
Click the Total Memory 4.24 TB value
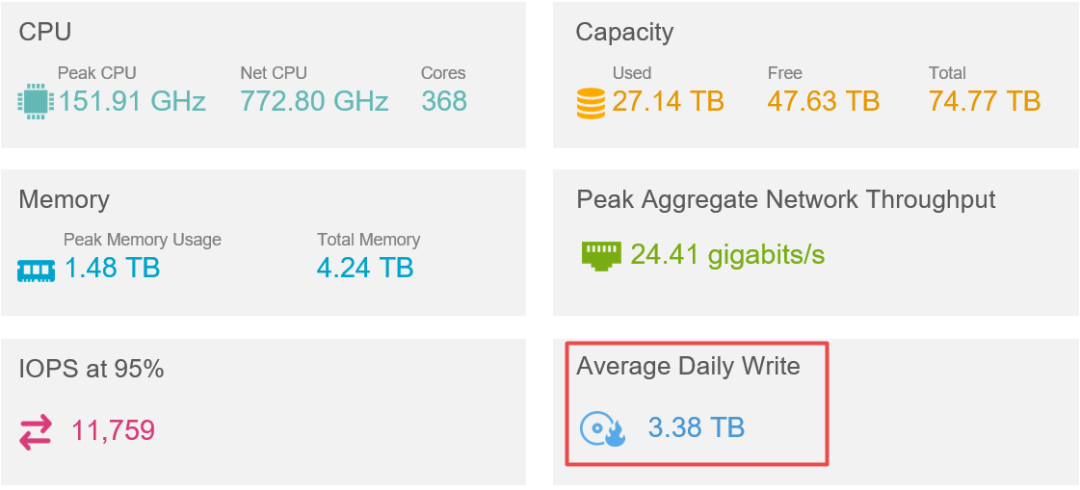pos(365,267)
